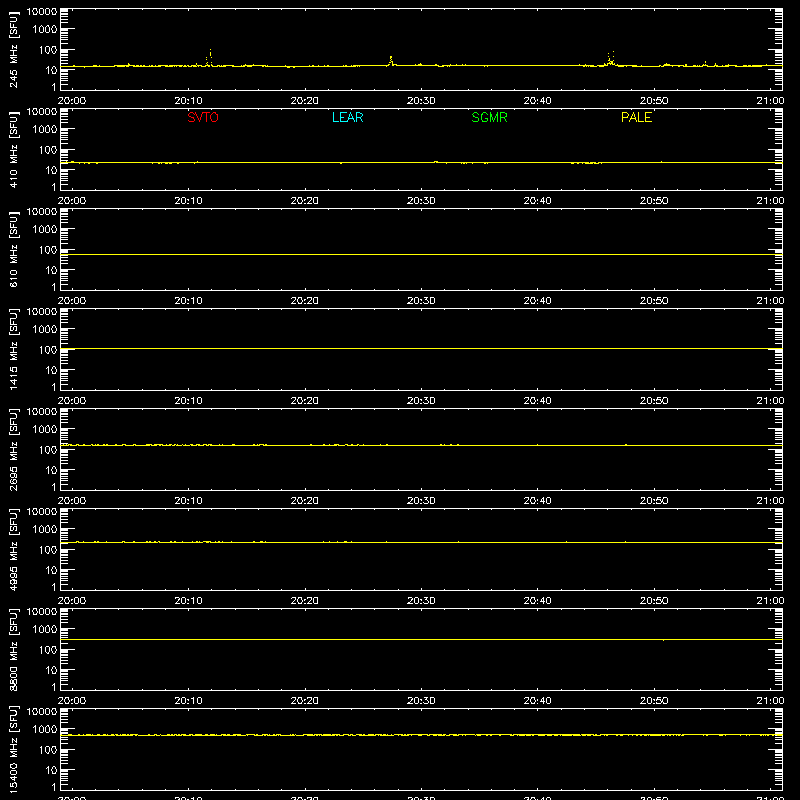This screenshot has width=800, height=800.
Task: Click the 10000 tick label on 245 MHz plot
Action: point(42,12)
